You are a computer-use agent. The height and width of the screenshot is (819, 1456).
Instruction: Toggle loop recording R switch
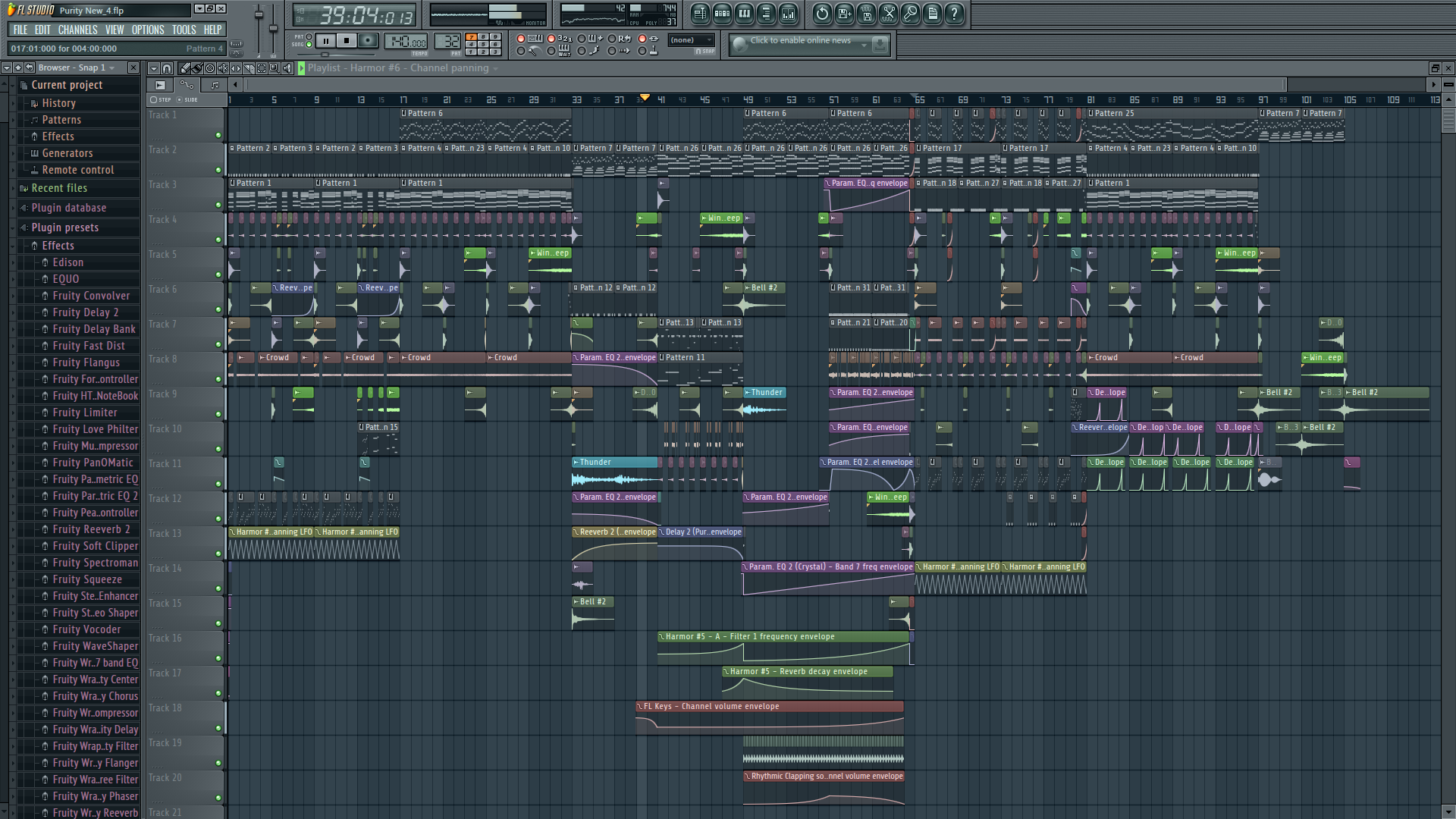[x=612, y=39]
